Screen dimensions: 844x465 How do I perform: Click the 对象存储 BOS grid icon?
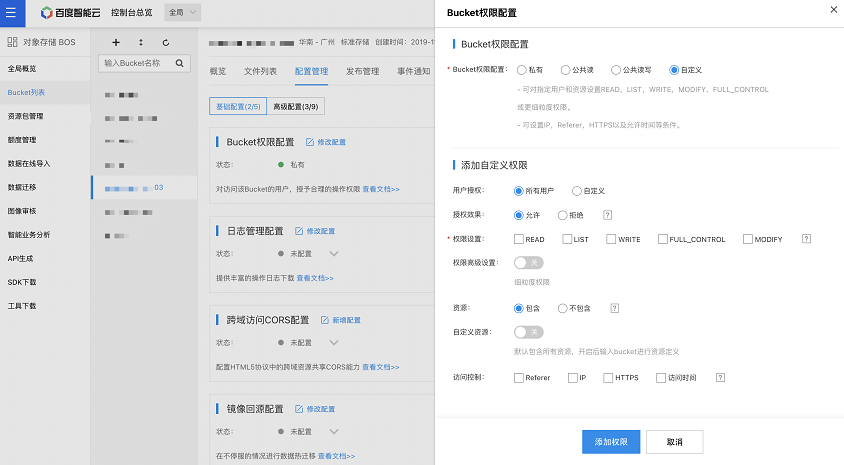12,42
